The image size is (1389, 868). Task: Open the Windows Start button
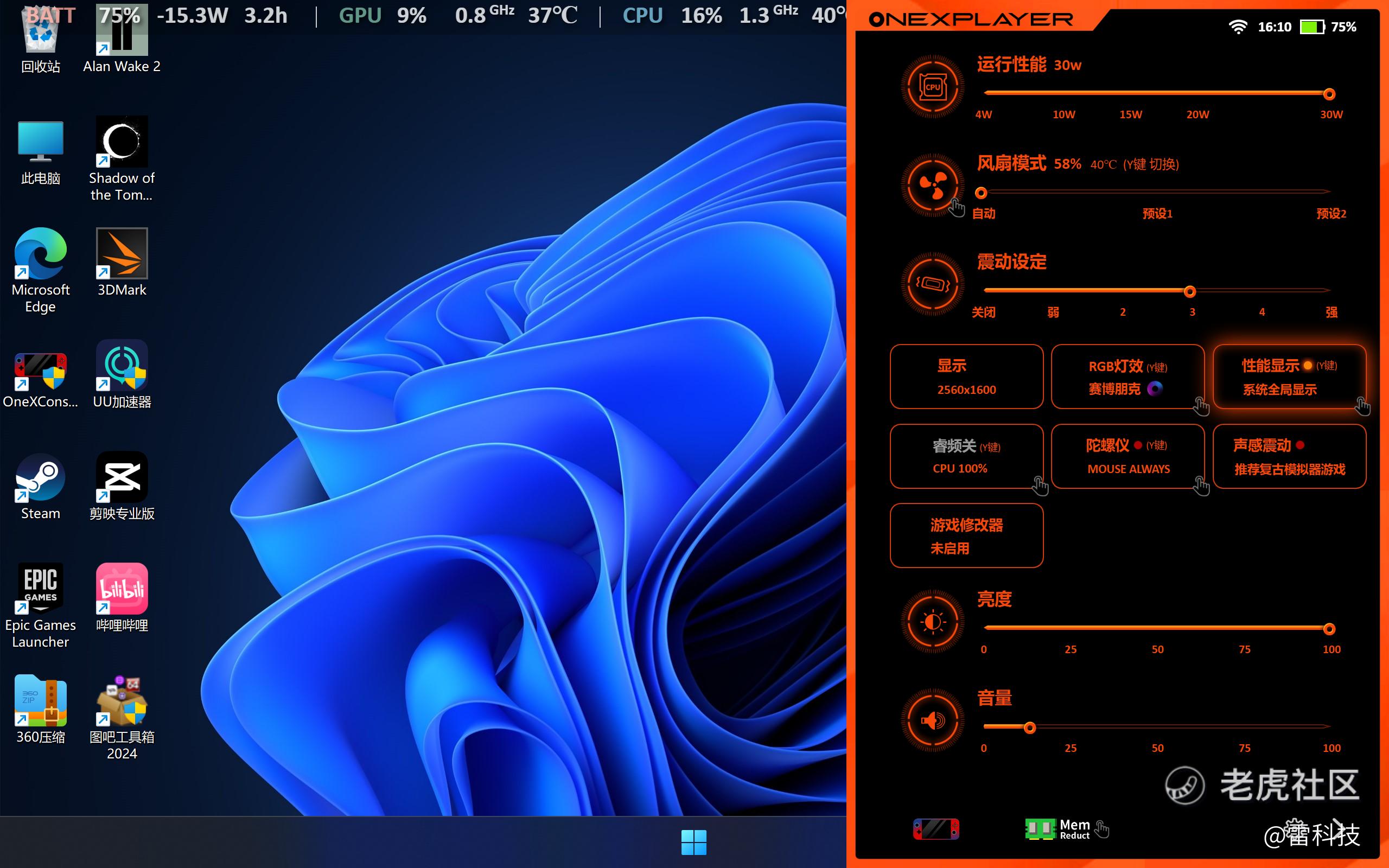(694, 842)
